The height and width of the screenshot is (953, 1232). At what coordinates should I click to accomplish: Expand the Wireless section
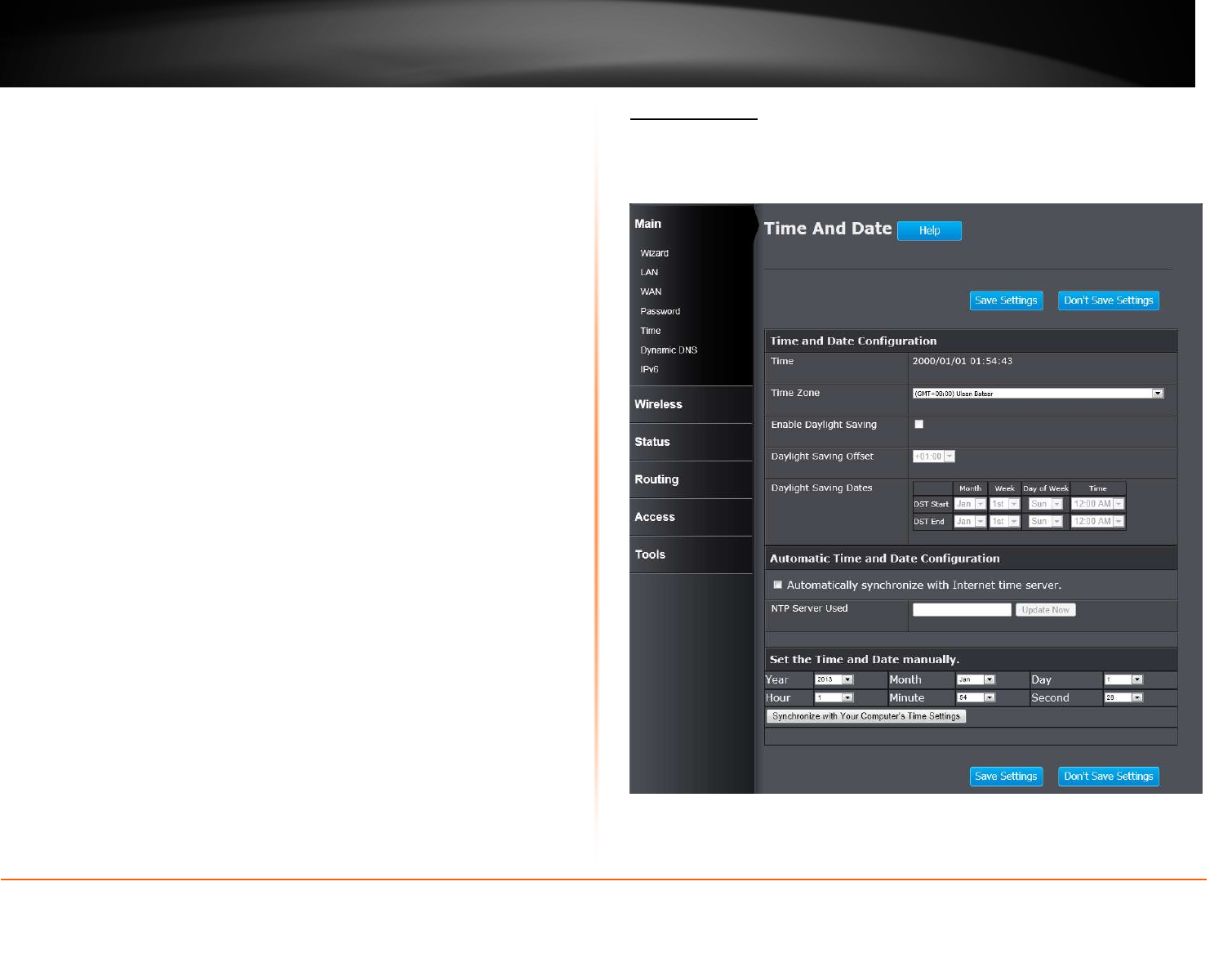coord(658,404)
